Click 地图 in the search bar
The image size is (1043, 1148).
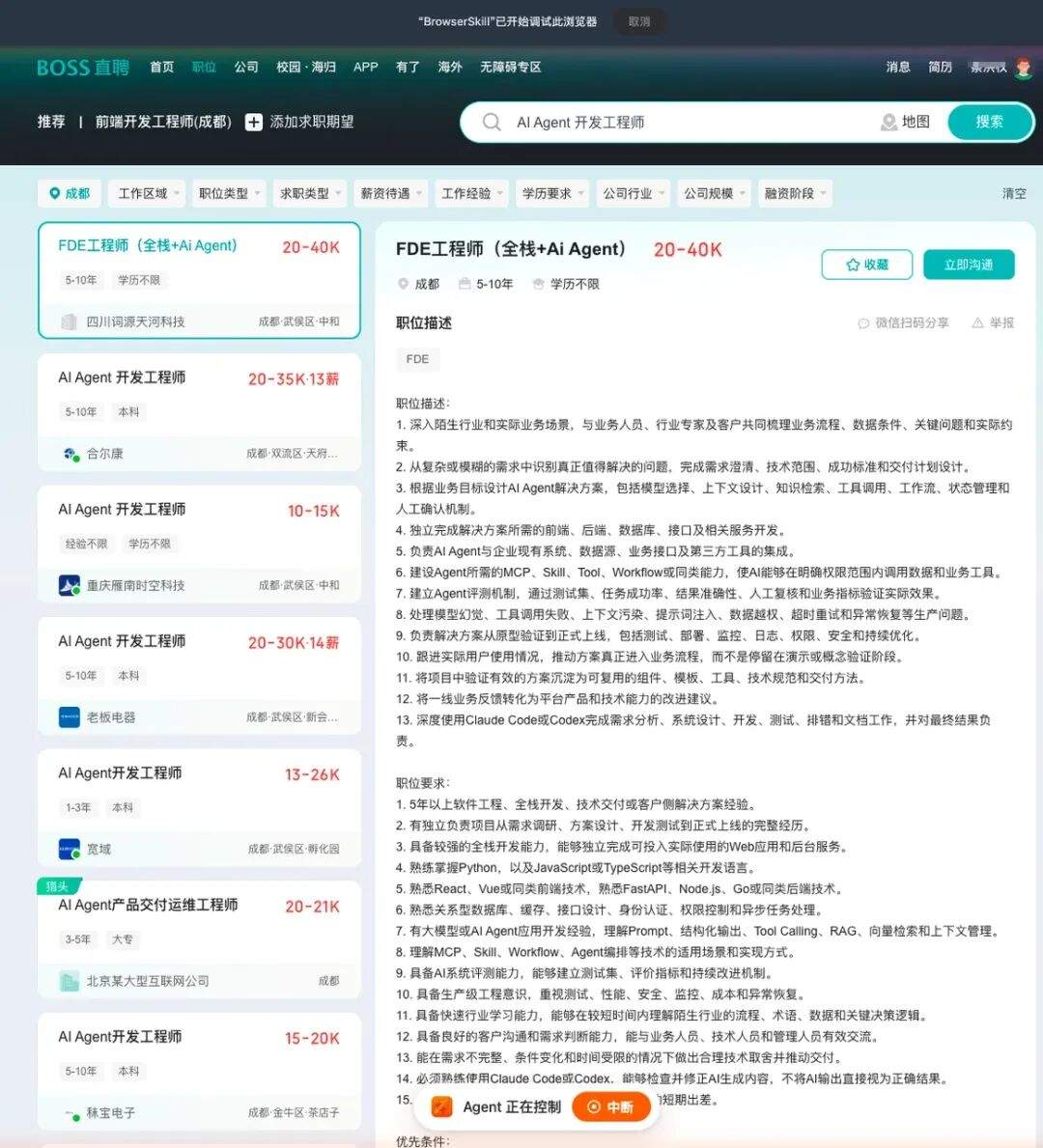pyautogui.click(x=916, y=123)
